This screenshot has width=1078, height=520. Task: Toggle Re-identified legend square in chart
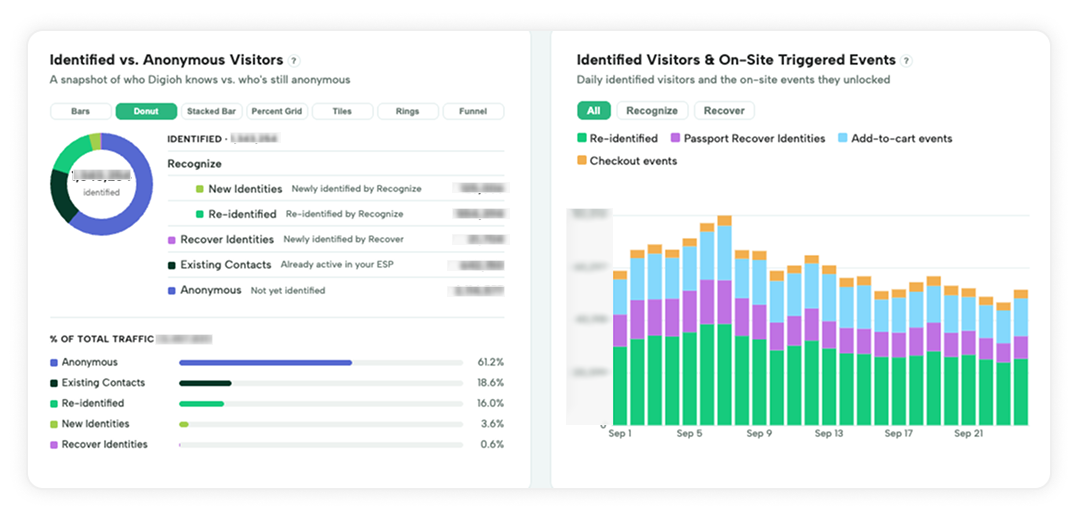581,138
